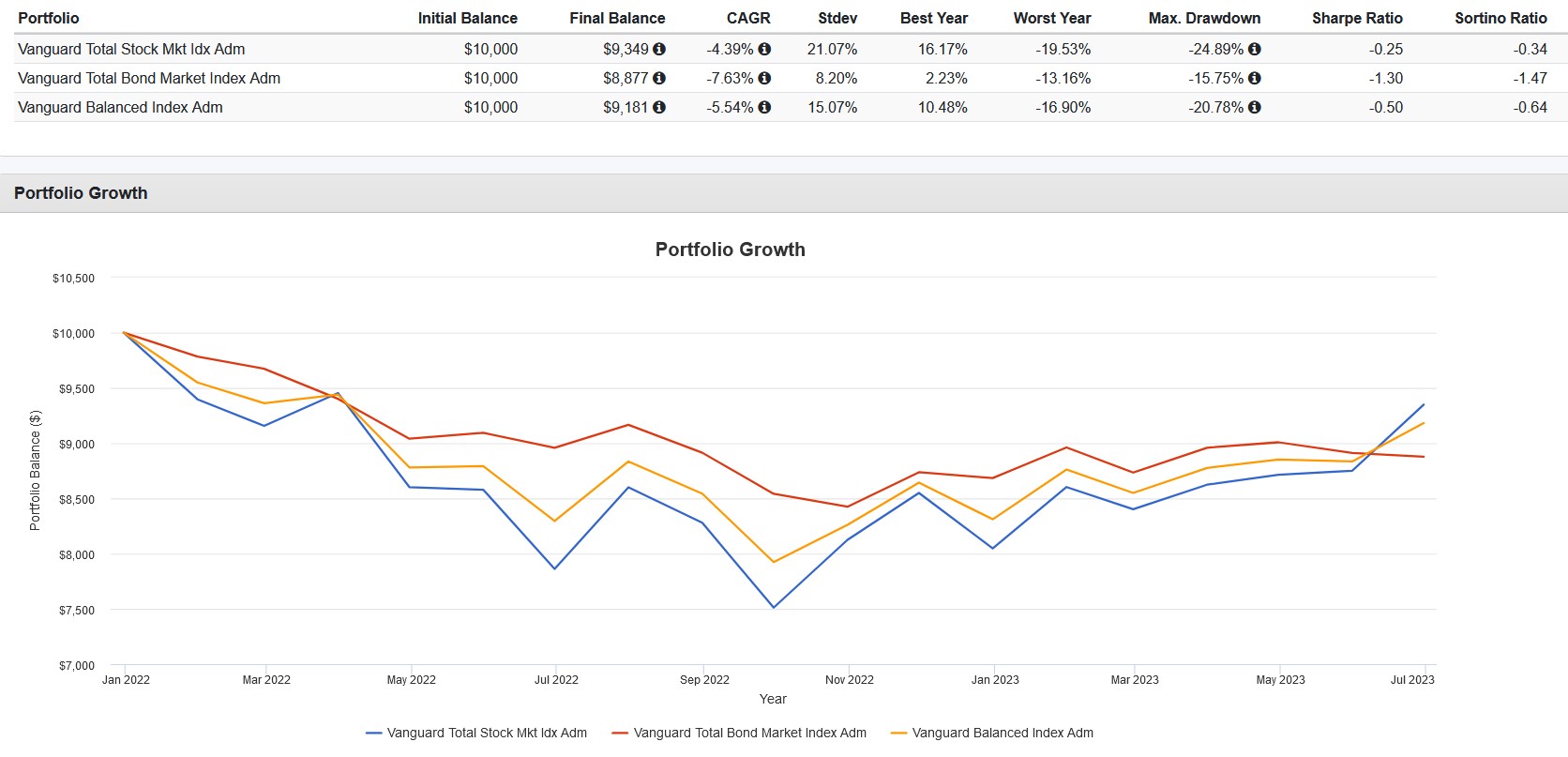
Task: Click info icon beside -15.75% max drawdown
Action: (x=1255, y=78)
